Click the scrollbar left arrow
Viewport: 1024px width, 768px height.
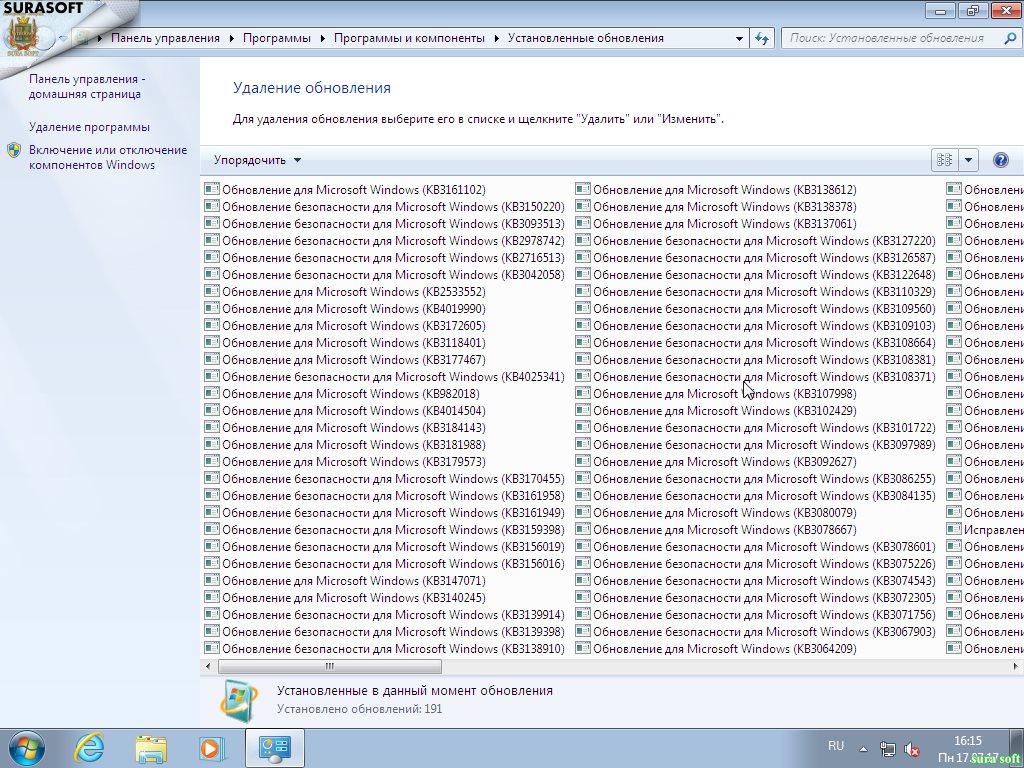coord(208,666)
